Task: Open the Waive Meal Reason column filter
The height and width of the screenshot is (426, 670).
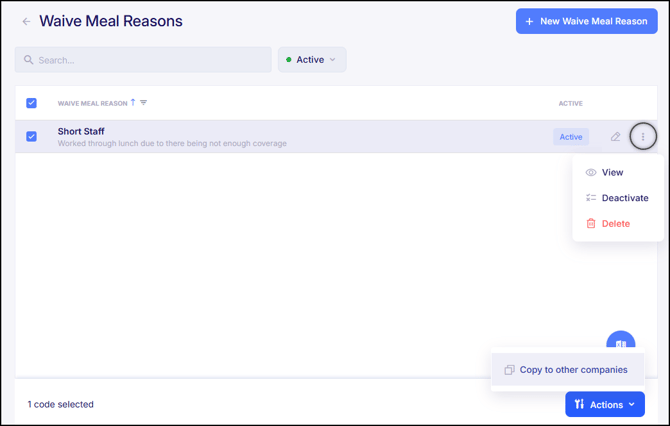Action: [x=144, y=103]
